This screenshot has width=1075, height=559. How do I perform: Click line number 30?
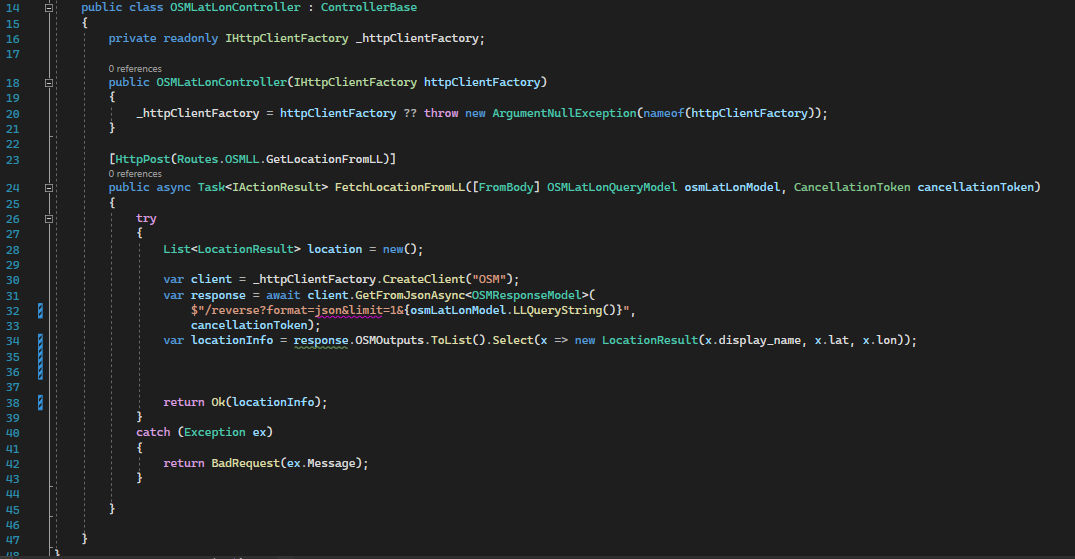[x=12, y=280]
